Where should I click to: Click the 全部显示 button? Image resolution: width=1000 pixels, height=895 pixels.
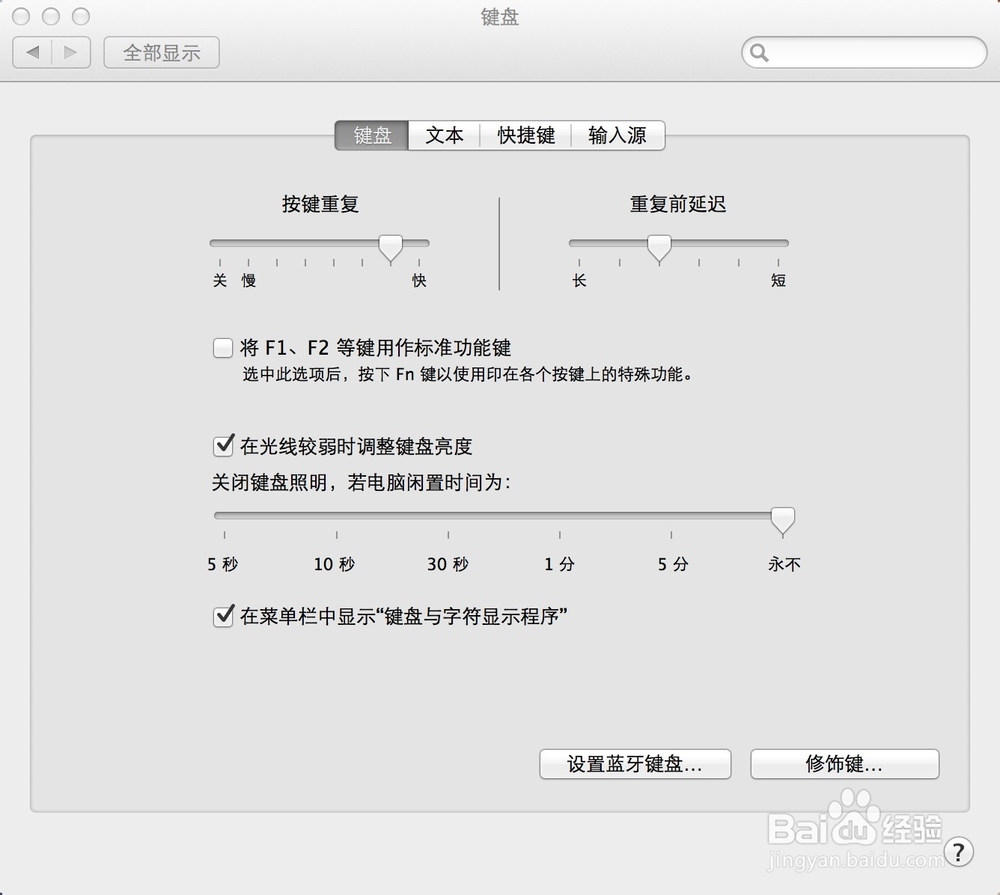[x=161, y=52]
